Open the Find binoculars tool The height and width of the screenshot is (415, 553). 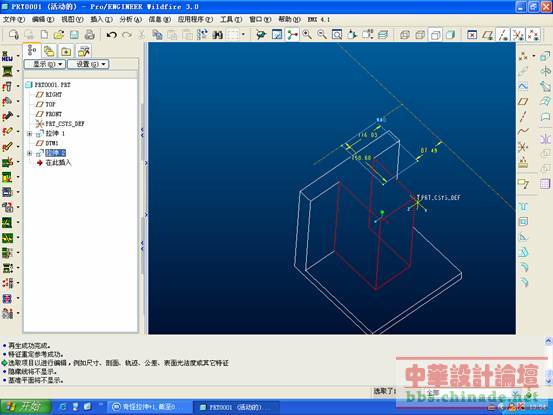pyautogui.click(x=218, y=35)
